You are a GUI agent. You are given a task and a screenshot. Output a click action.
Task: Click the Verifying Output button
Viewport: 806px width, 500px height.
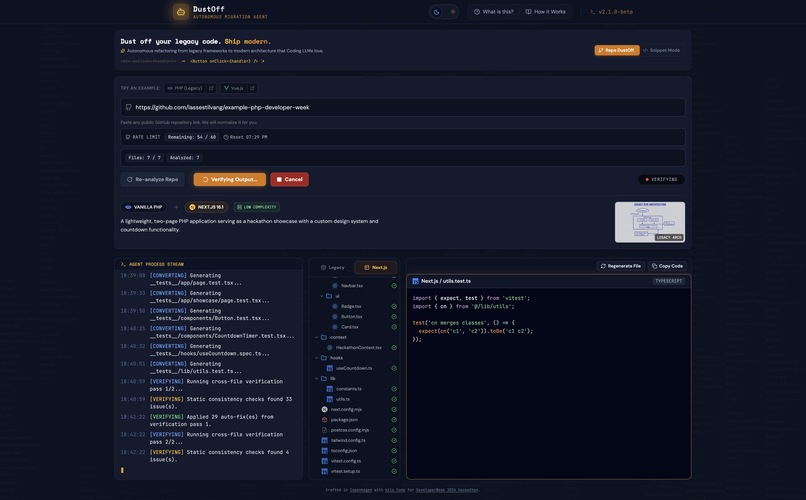point(229,179)
